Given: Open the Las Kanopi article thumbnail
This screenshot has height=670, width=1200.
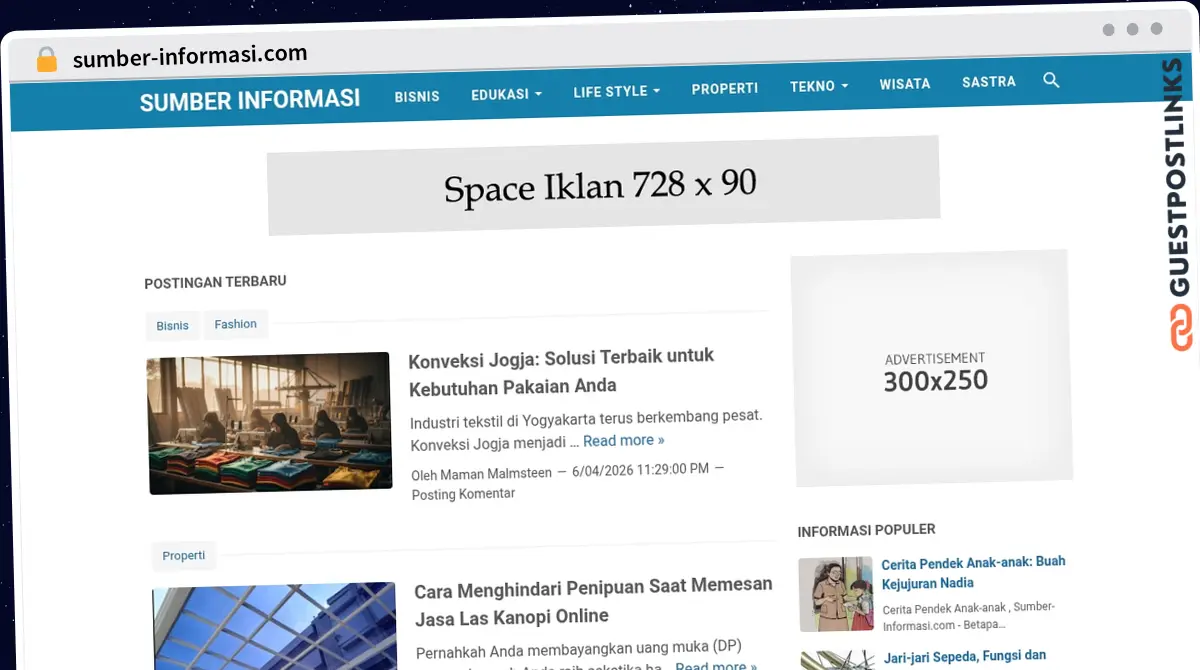Looking at the screenshot, I should point(275,627).
